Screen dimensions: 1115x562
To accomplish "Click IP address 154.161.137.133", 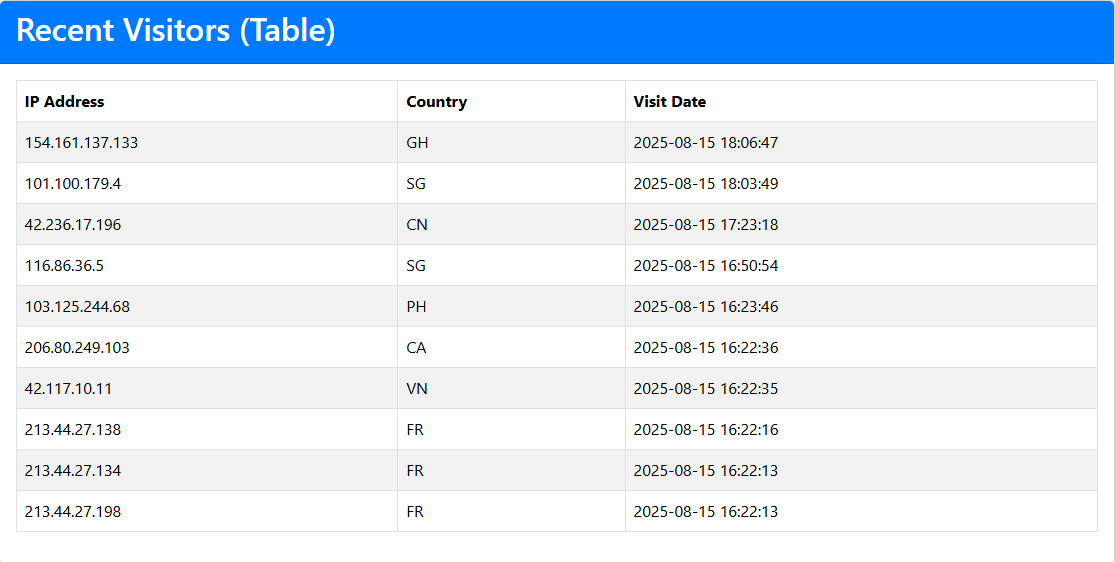I will coord(81,143).
